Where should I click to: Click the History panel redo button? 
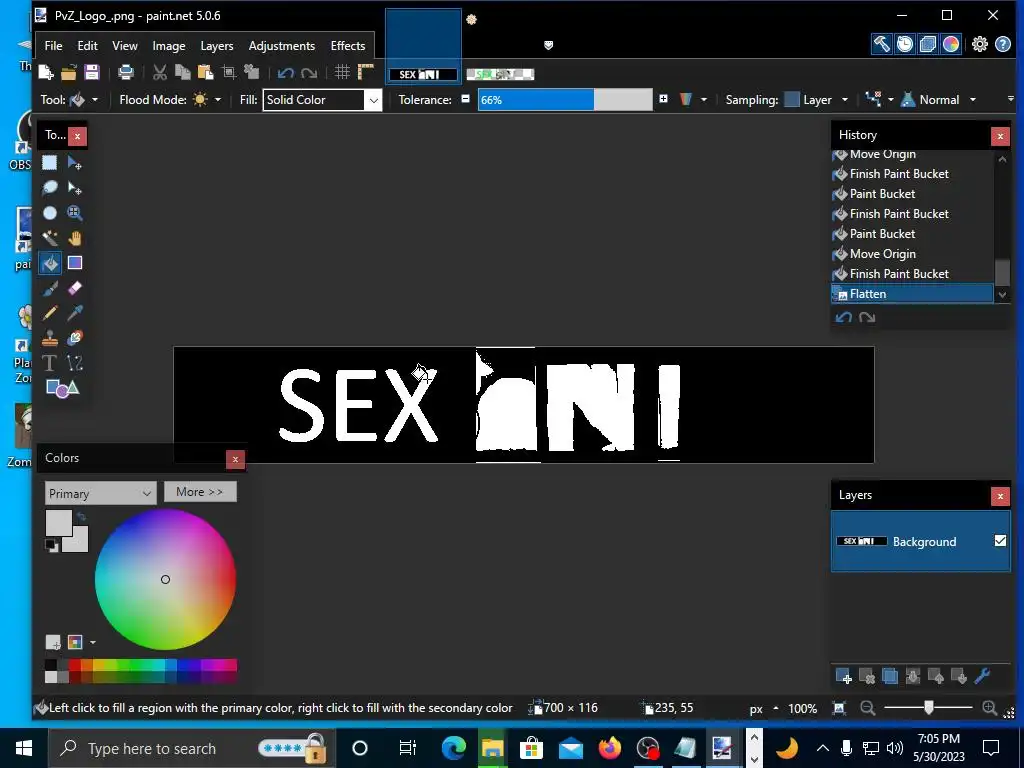click(867, 317)
